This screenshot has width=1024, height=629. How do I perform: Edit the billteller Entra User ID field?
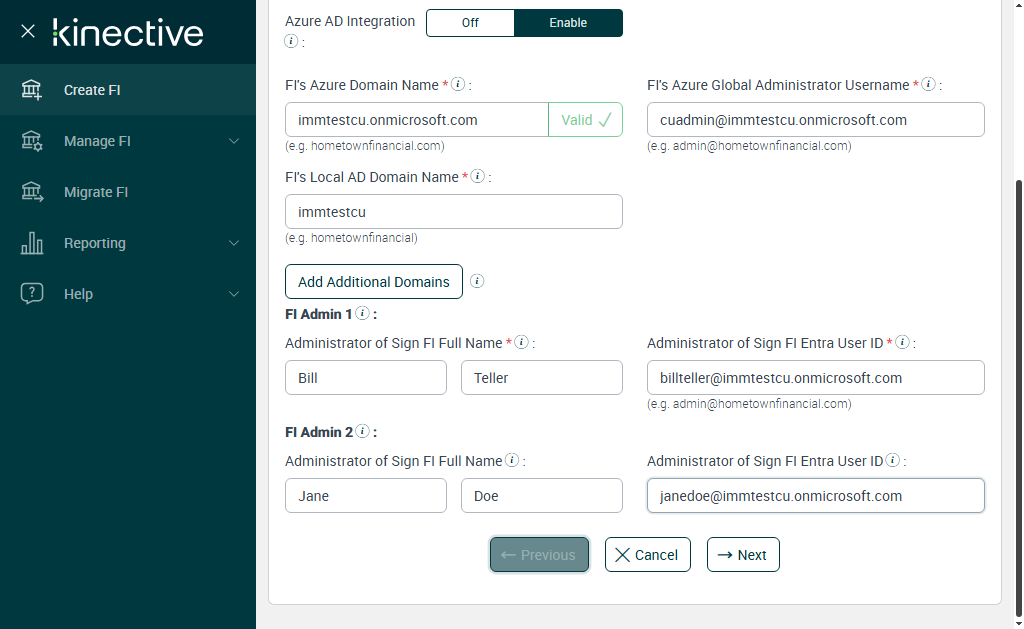click(x=816, y=378)
